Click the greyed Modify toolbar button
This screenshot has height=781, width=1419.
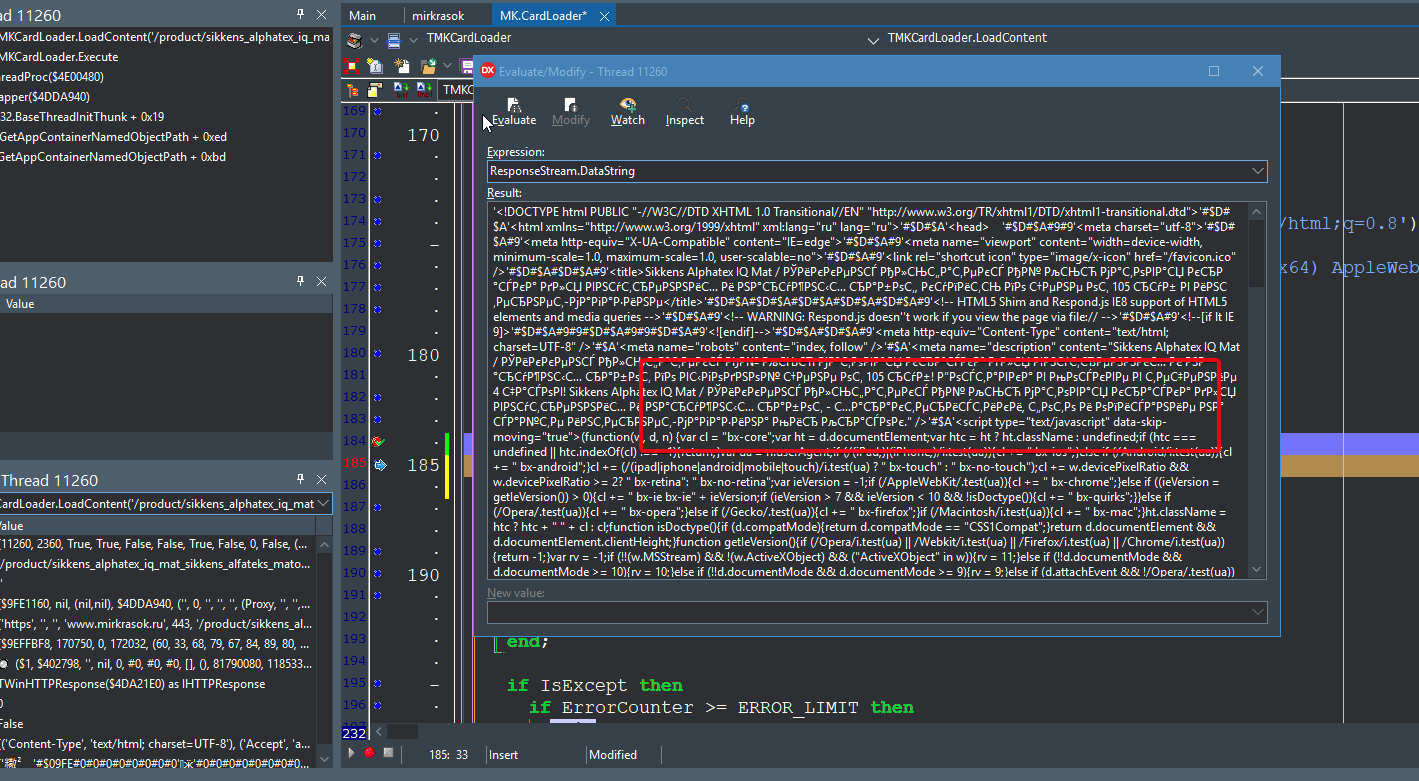pyautogui.click(x=571, y=111)
